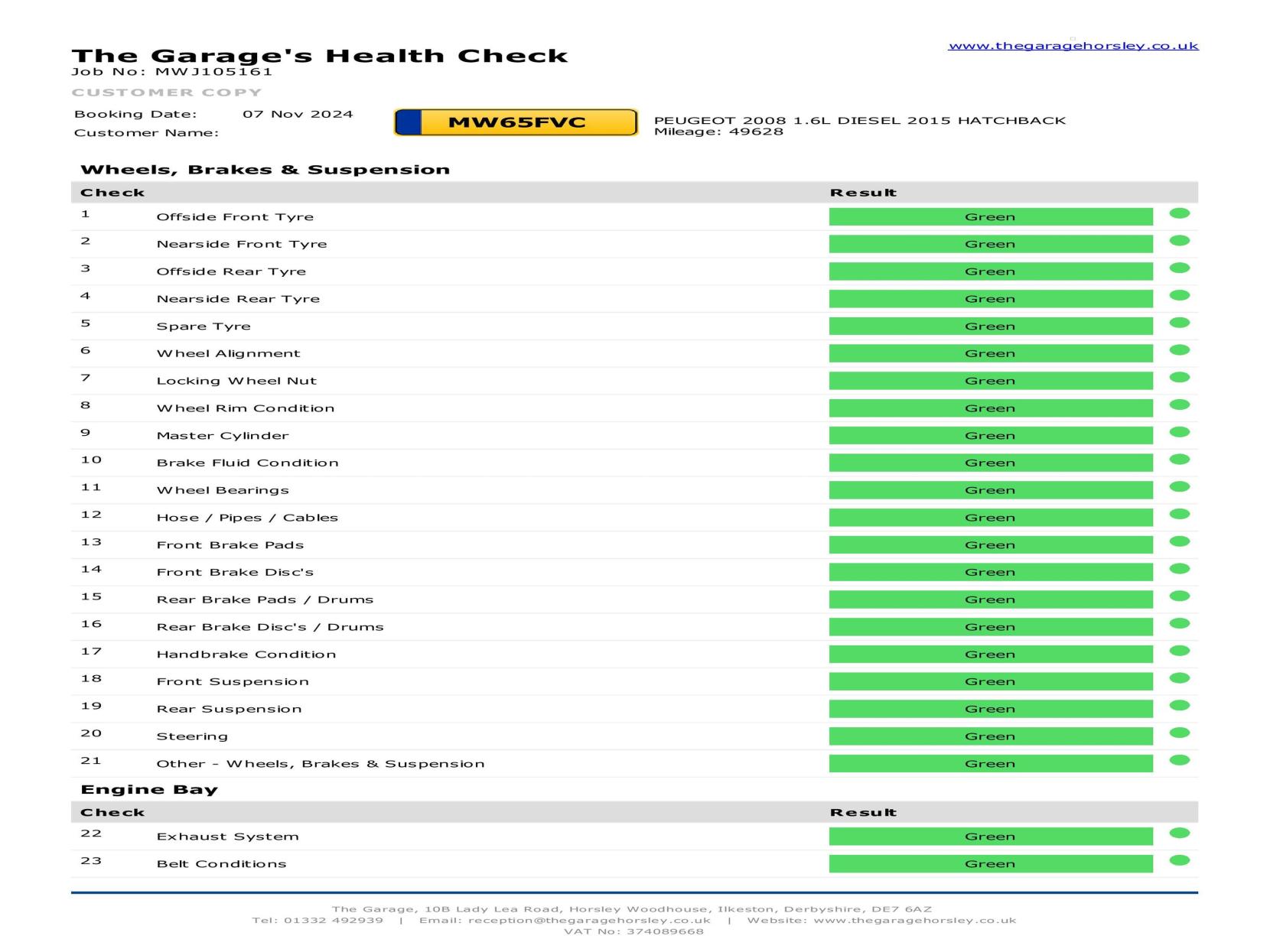Click the green status dot for Master Cylinder

1179,432
